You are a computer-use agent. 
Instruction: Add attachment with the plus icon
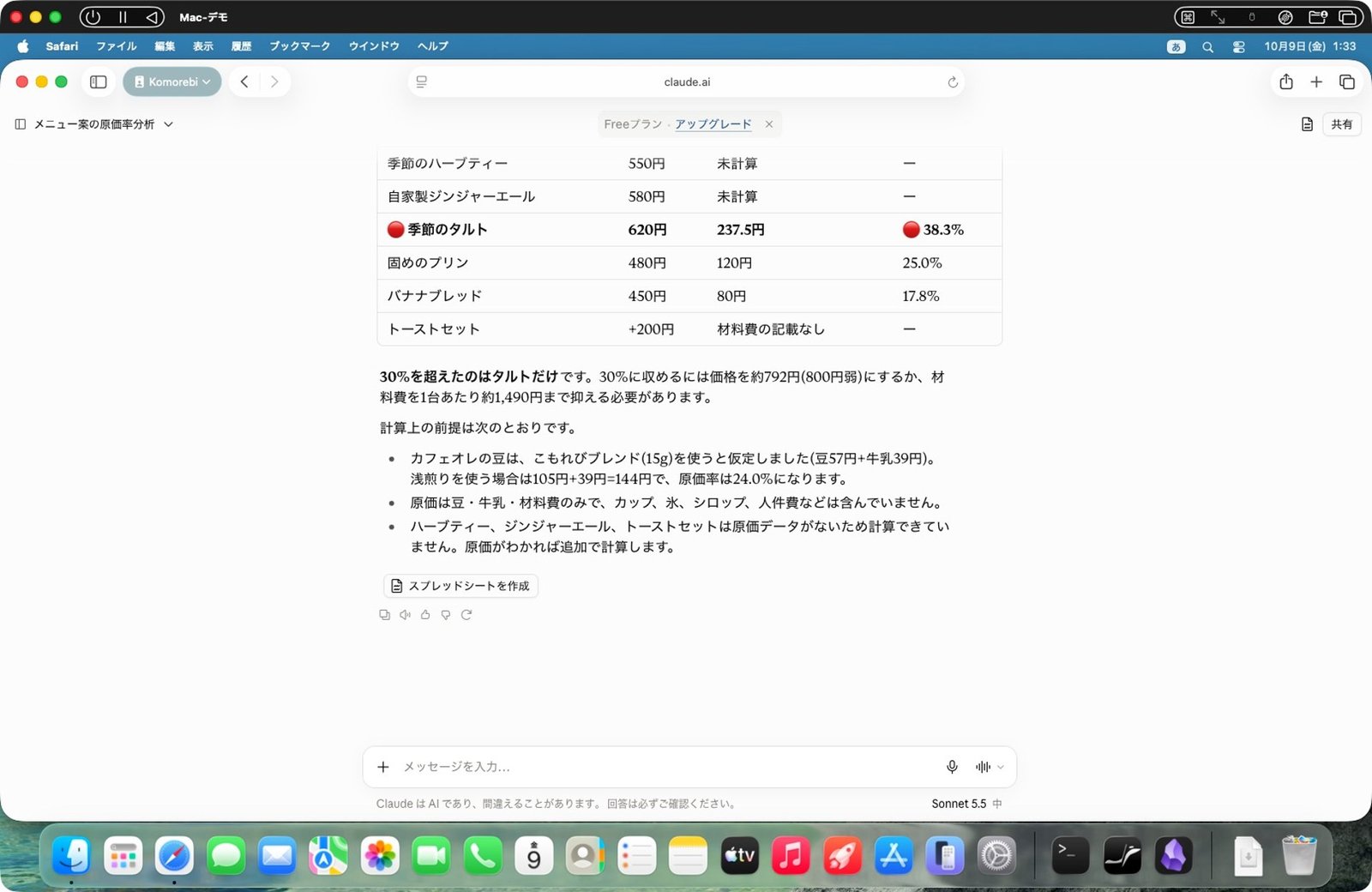click(383, 767)
